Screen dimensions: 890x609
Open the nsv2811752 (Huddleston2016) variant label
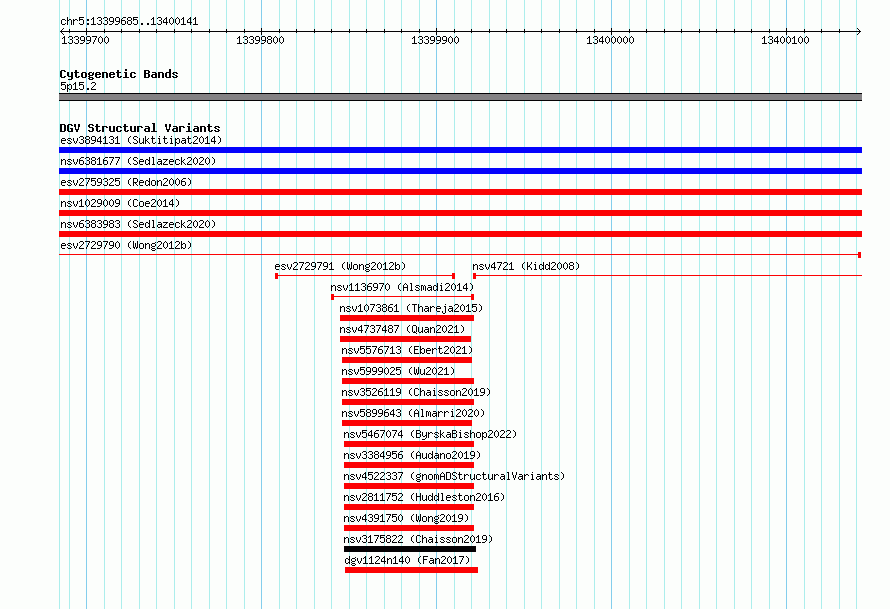(424, 497)
